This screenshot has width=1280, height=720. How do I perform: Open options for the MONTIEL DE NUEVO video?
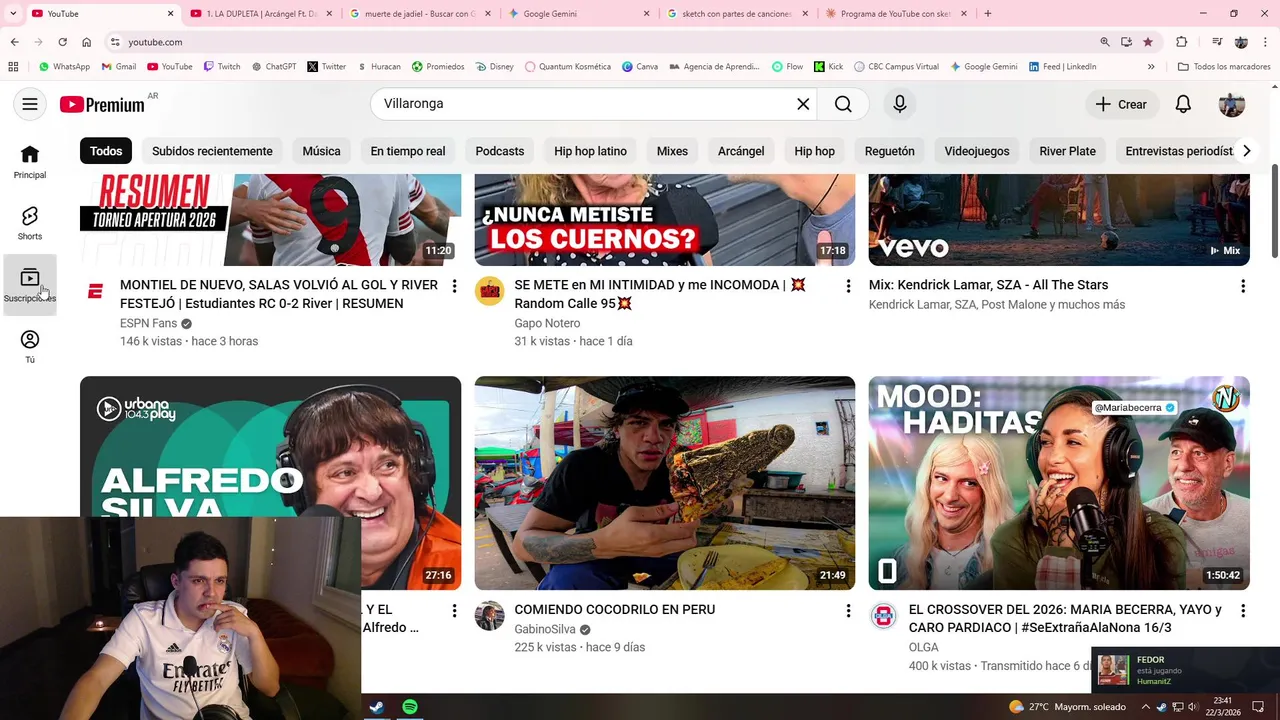tap(454, 286)
